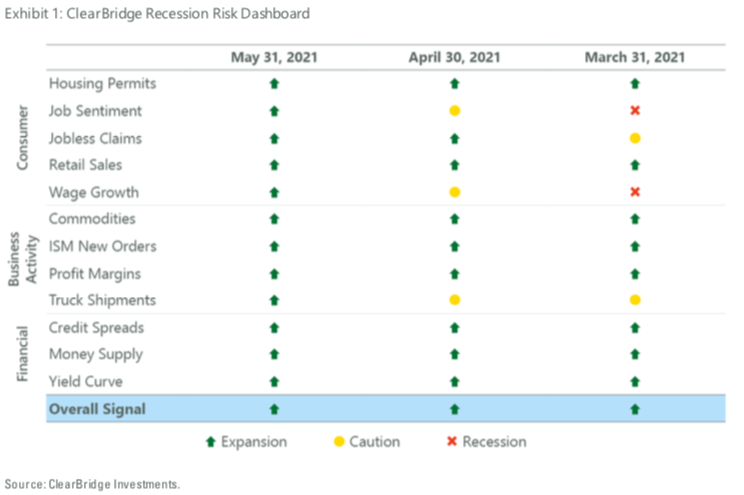Click the red Recession X in legend

(x=451, y=442)
